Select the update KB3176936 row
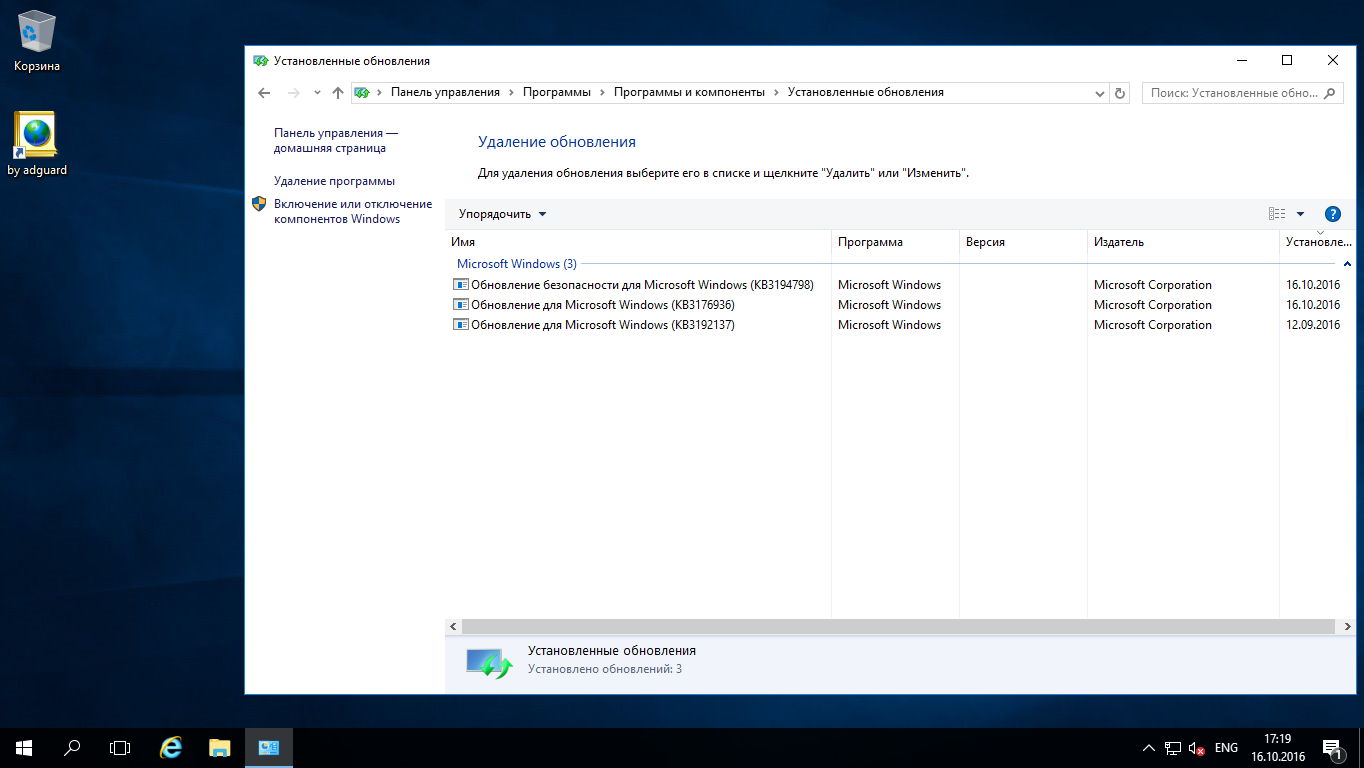The width and height of the screenshot is (1364, 768). 900,305
